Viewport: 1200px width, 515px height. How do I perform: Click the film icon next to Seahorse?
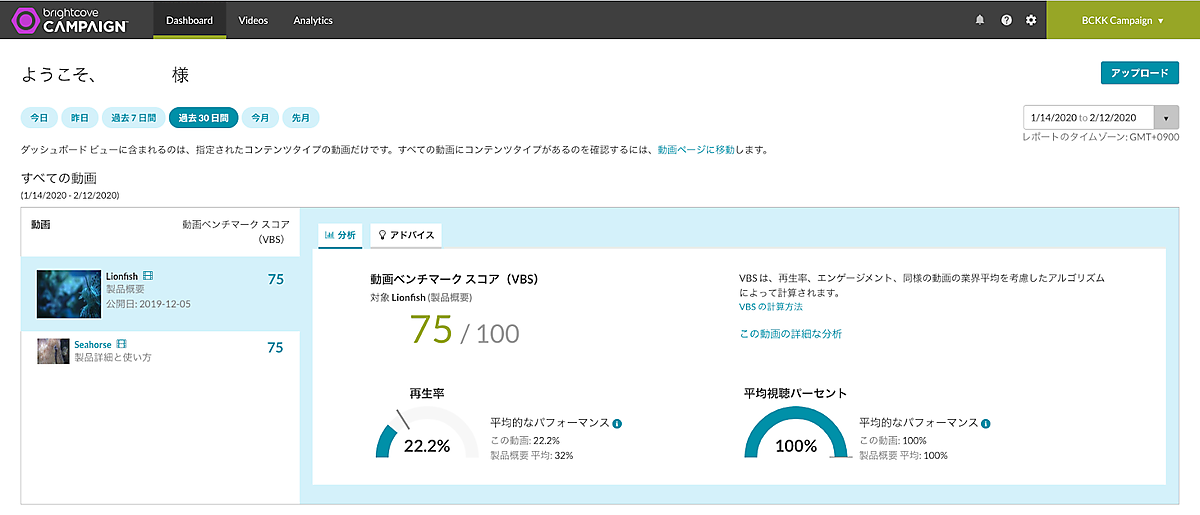coord(122,344)
